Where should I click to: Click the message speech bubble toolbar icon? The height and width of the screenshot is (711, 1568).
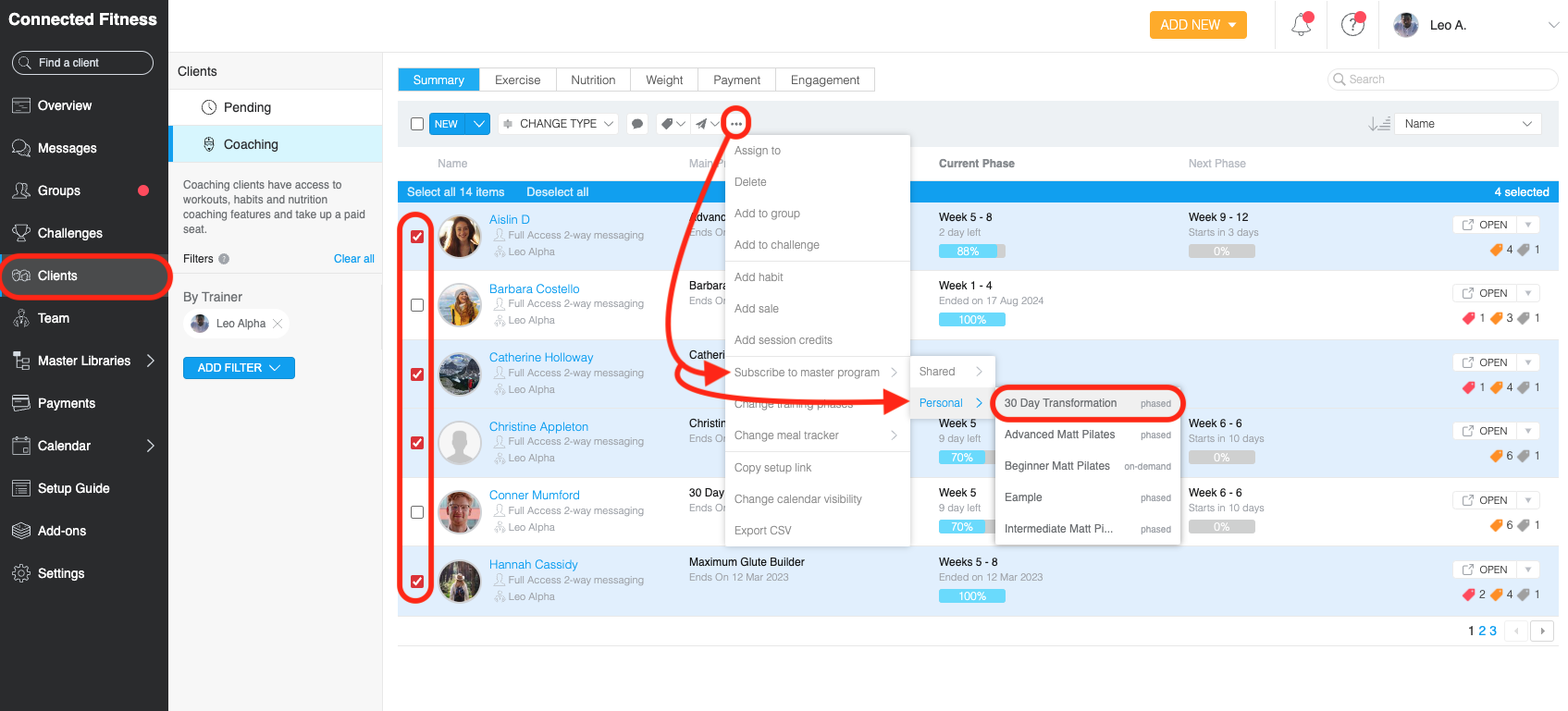(636, 124)
